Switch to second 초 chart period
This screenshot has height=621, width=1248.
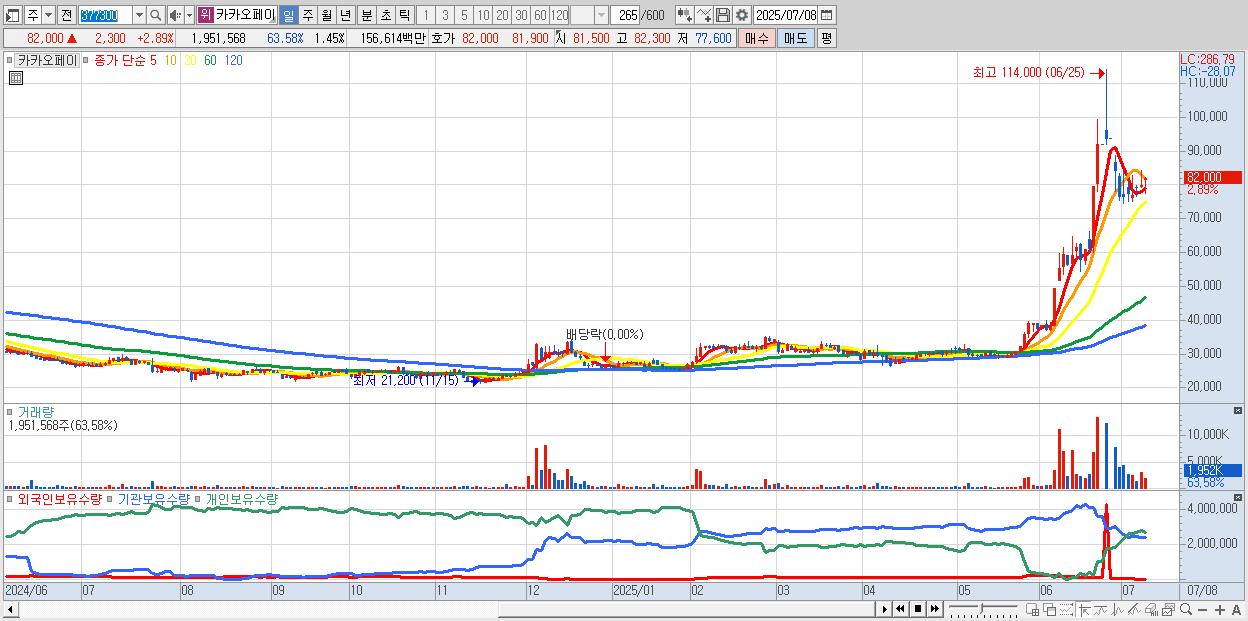pos(385,15)
